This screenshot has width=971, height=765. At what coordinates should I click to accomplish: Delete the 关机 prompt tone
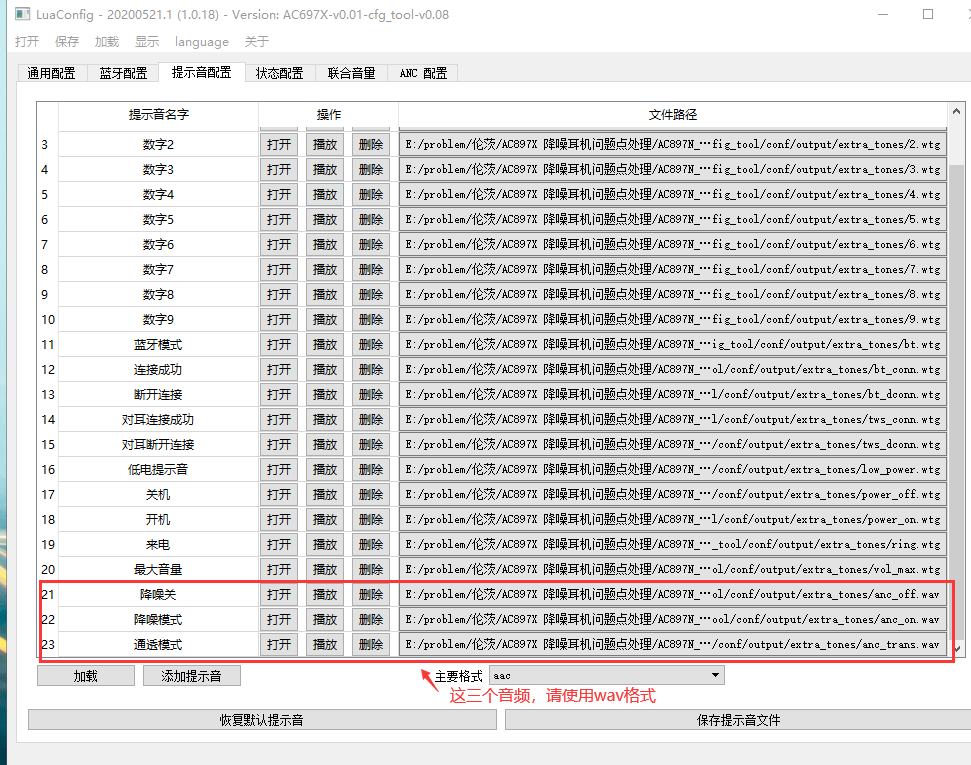[x=371, y=494]
